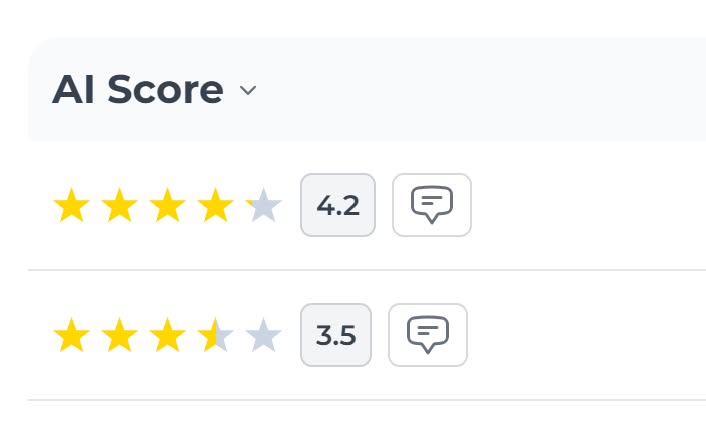Open the comment icon beside the 4.2 score
The image size is (706, 426).
click(431, 205)
